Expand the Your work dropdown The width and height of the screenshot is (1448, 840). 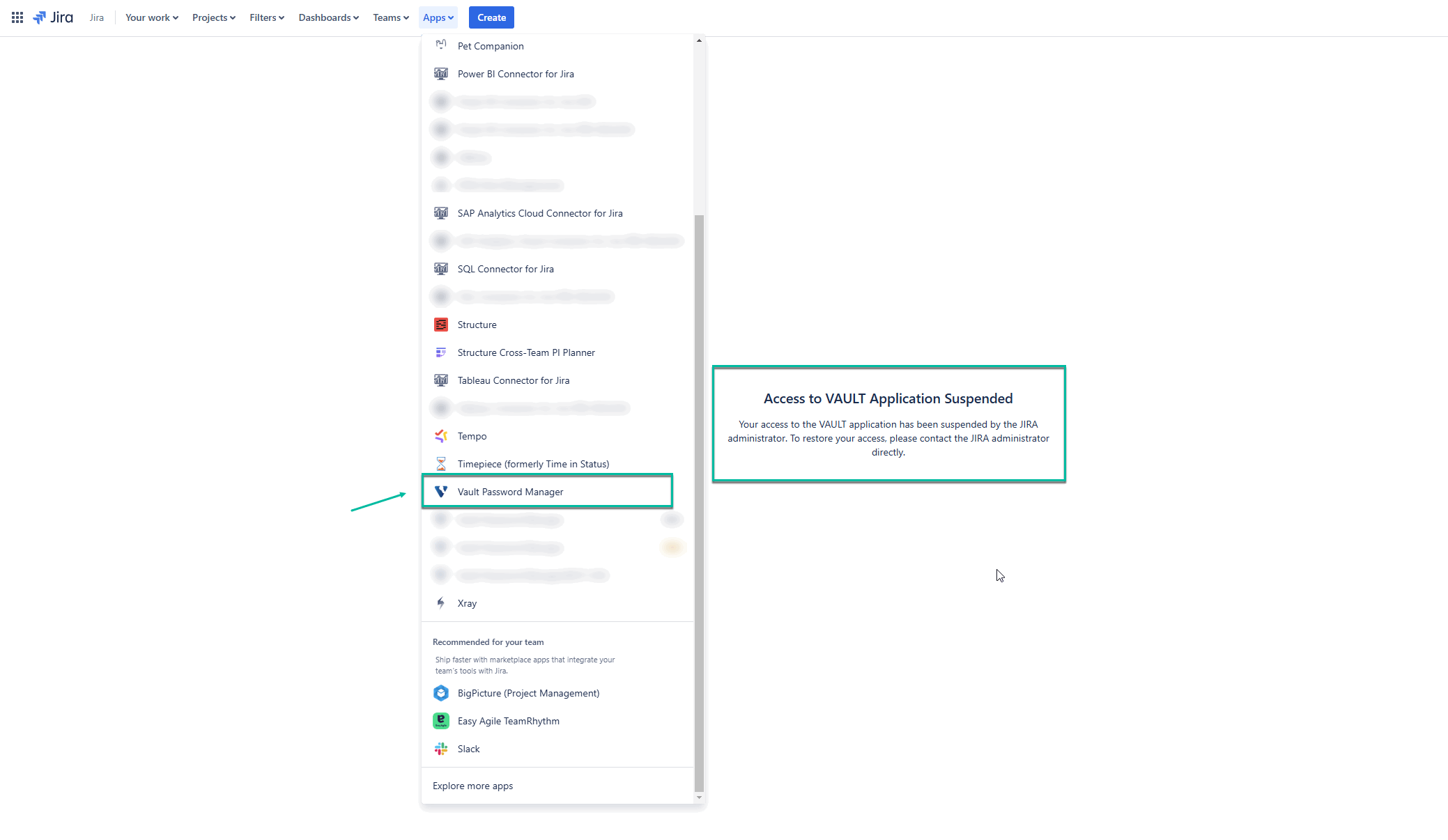pyautogui.click(x=151, y=17)
